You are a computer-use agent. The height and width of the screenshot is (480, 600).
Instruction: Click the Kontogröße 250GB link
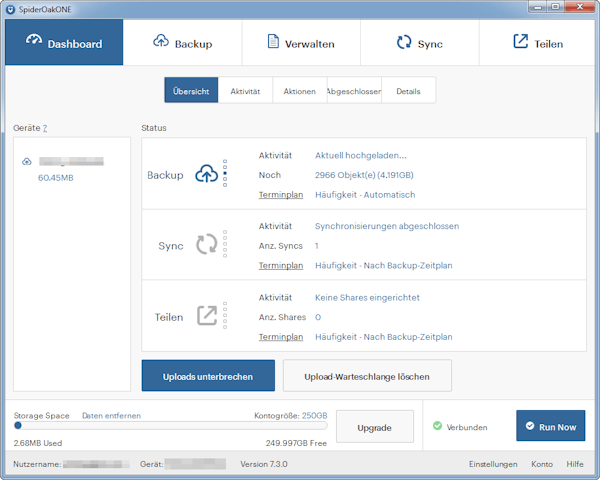tap(315, 416)
